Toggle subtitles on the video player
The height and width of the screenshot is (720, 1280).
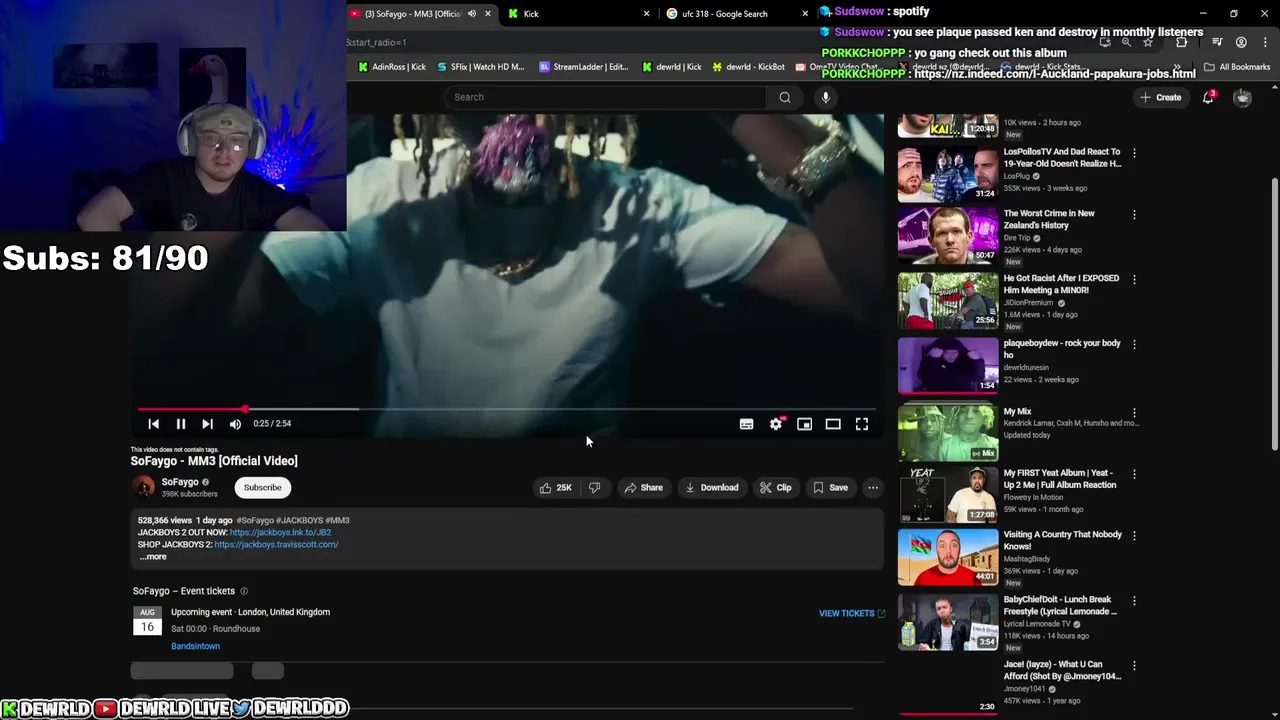(x=746, y=424)
